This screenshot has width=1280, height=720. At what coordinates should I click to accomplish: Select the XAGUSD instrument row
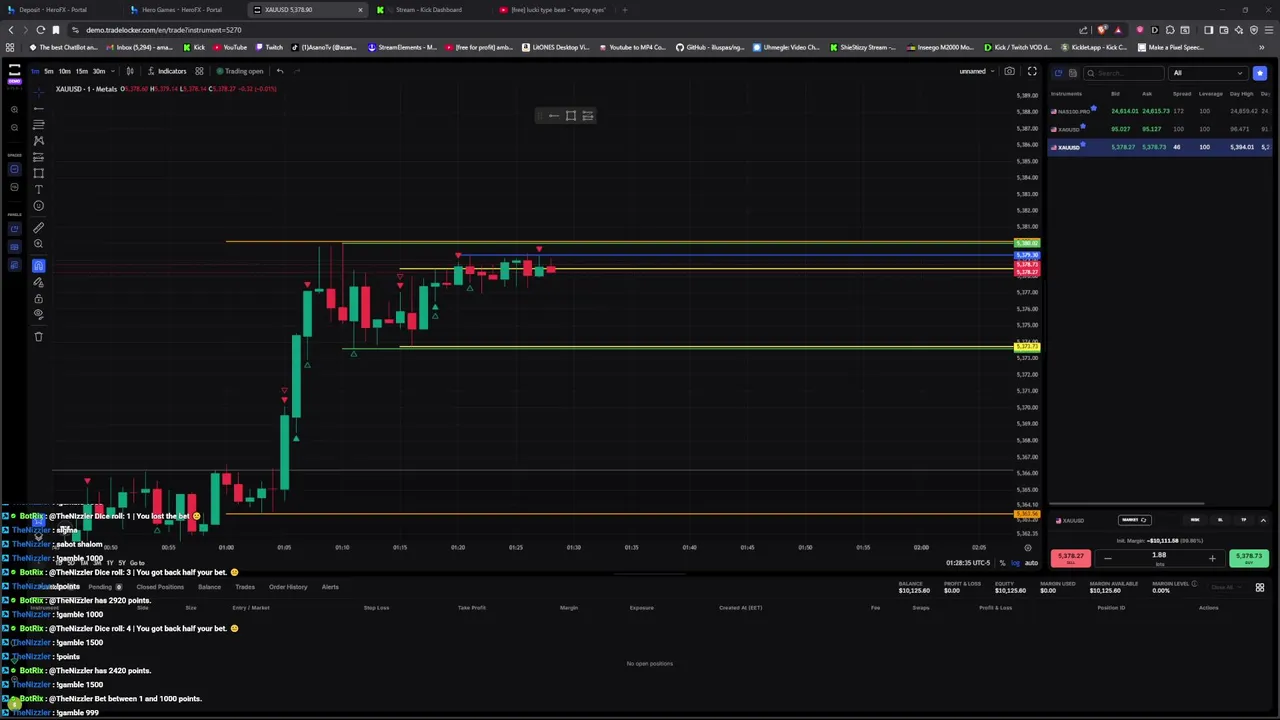click(x=1160, y=129)
